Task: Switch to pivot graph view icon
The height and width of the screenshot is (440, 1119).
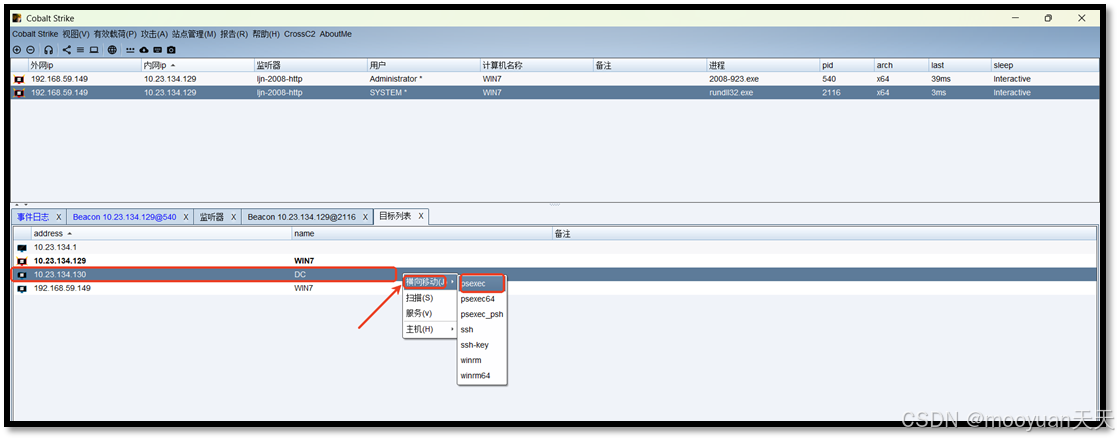Action: (x=66, y=50)
